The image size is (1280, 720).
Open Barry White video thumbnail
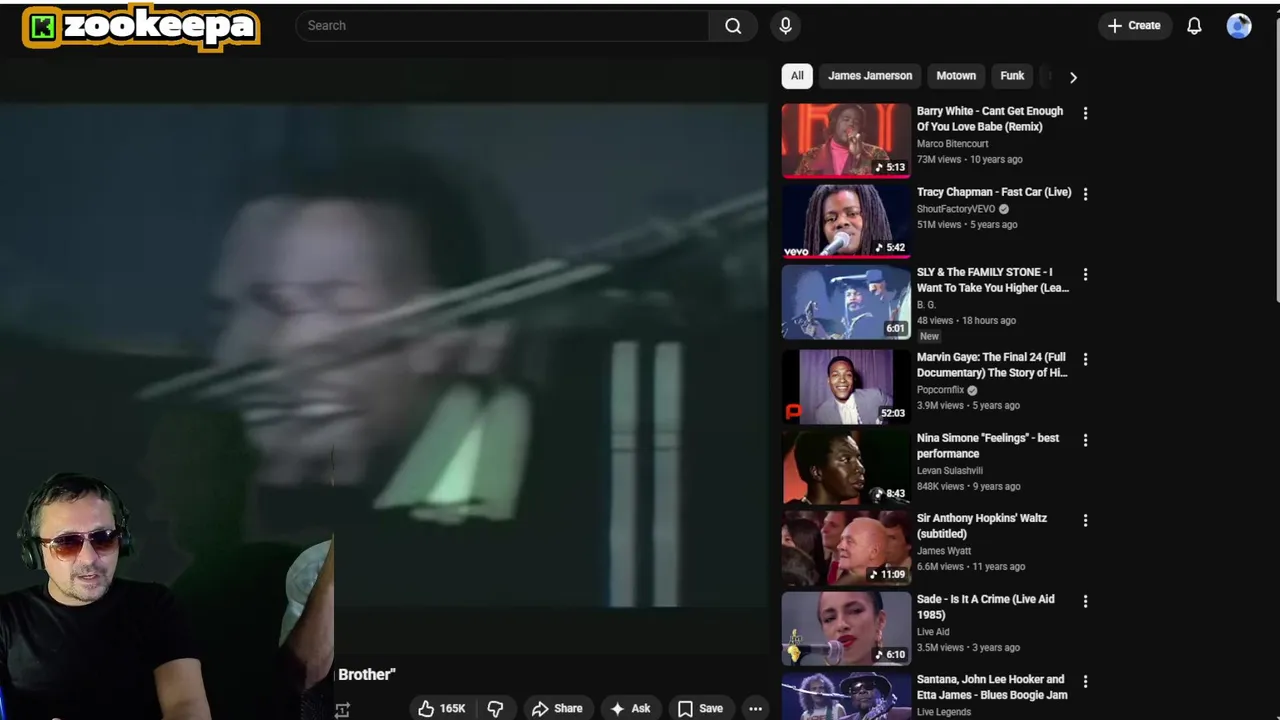click(x=846, y=140)
